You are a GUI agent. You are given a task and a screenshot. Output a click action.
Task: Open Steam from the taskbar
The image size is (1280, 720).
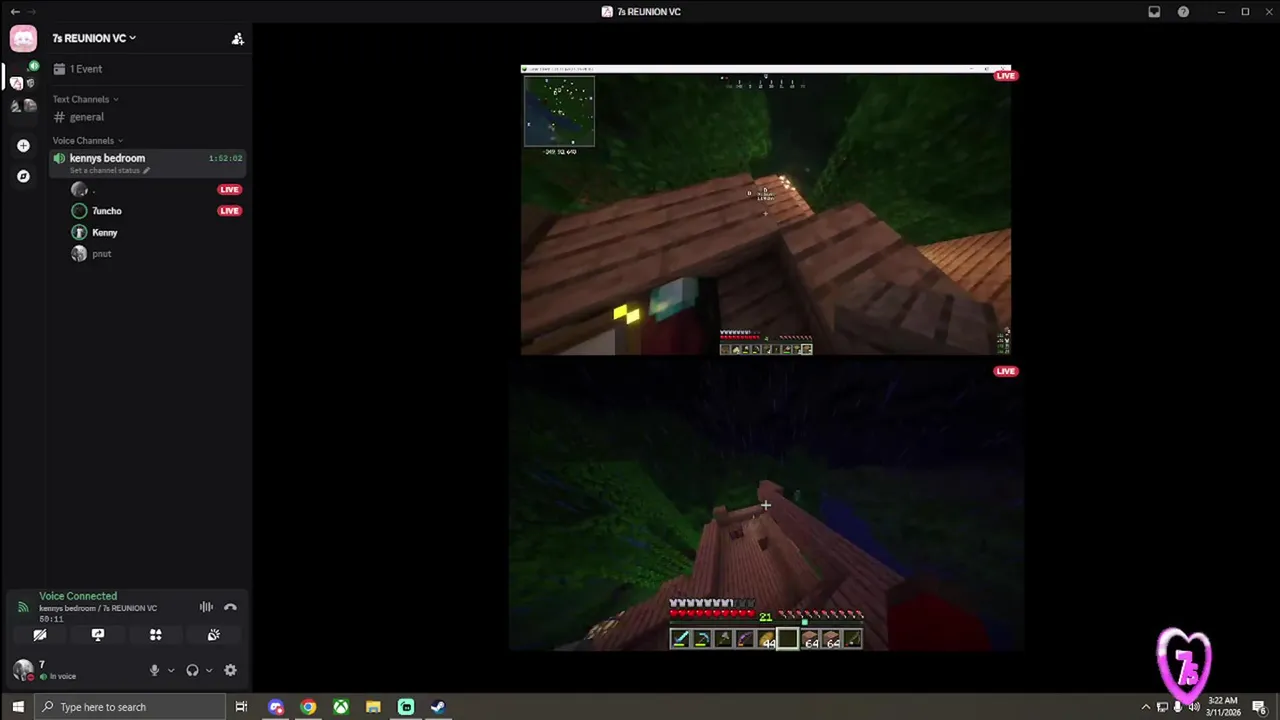point(438,707)
